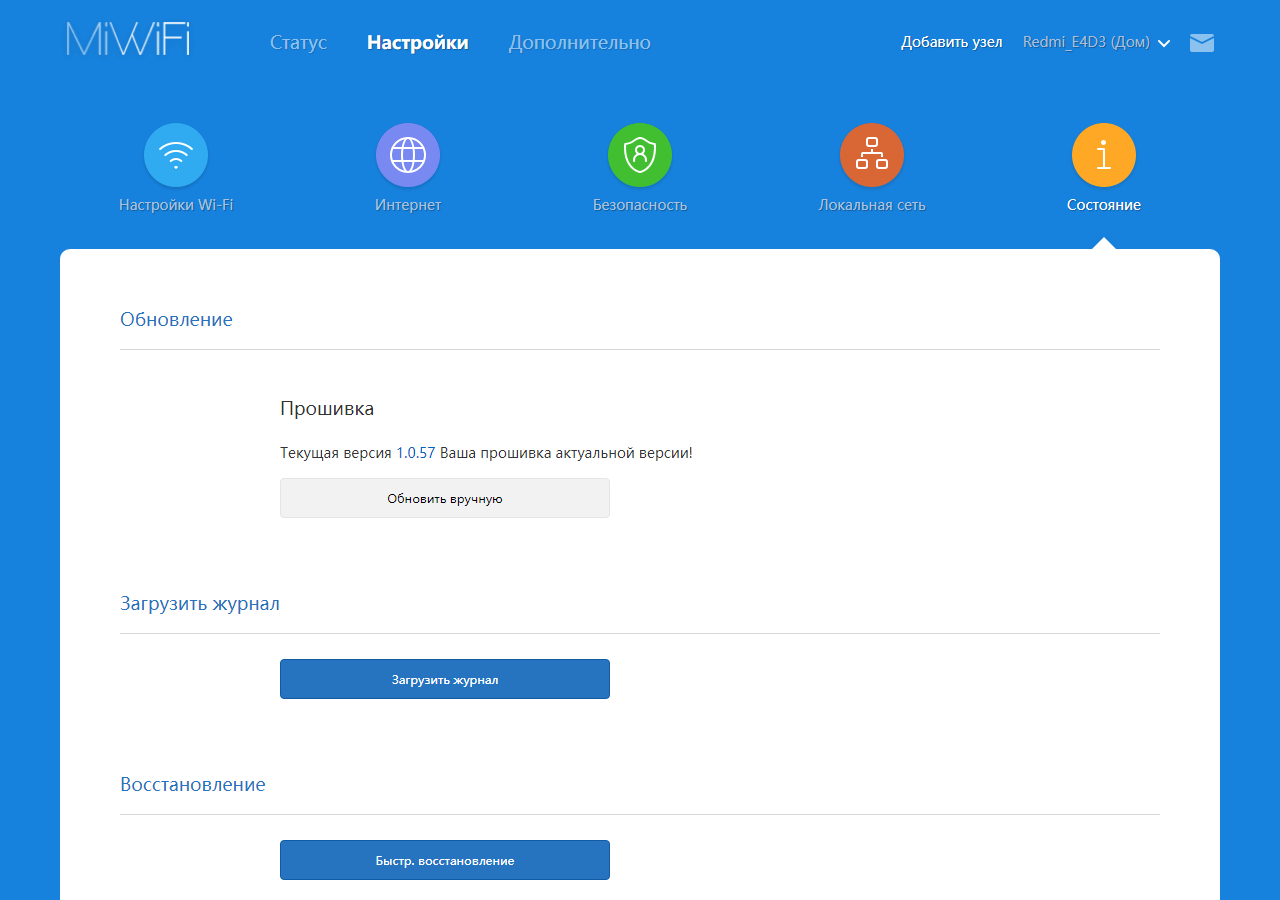1280x900 pixels.
Task: Click the MiWiFi logo
Action: pos(128,38)
